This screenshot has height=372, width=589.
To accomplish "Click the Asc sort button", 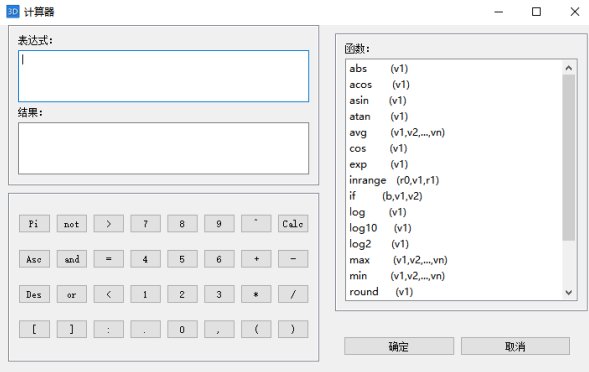I will (x=34, y=259).
